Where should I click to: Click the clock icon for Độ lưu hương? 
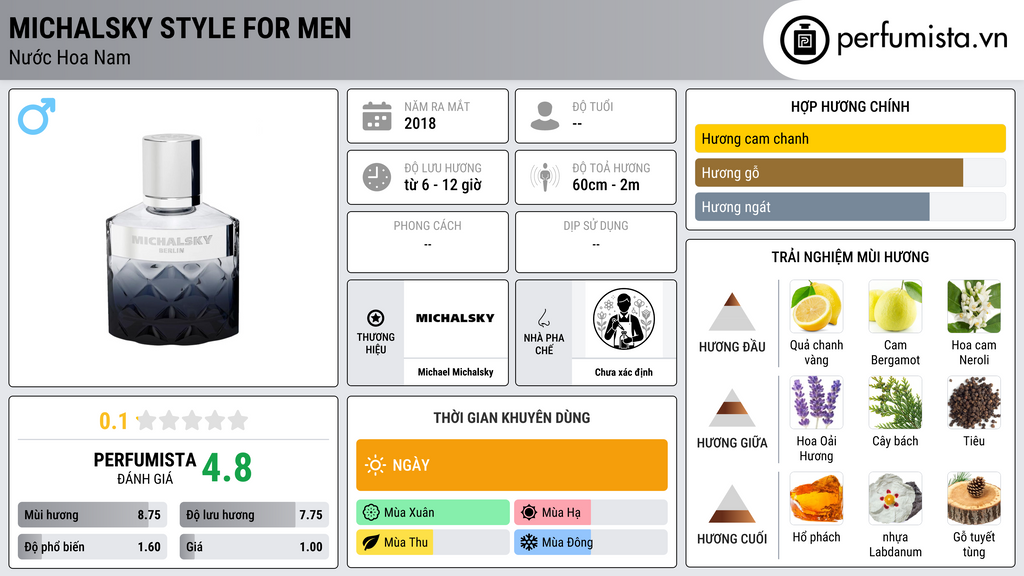pyautogui.click(x=377, y=177)
